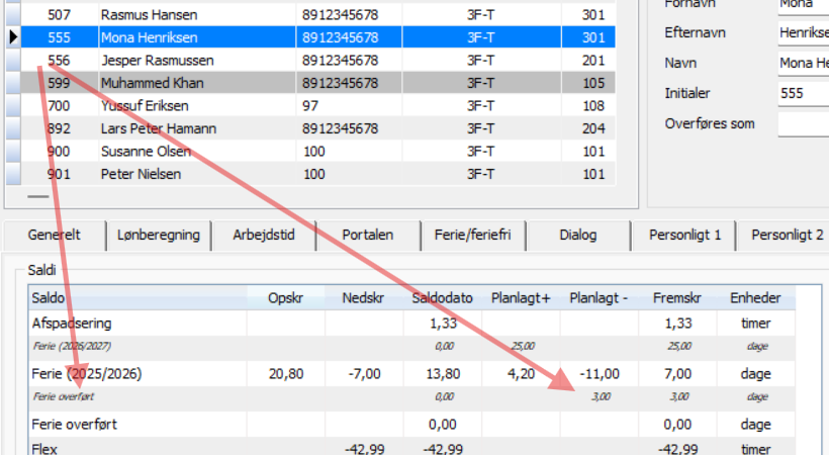829x455 pixels.
Task: Click value 97 in Yussuf Eriksen row
Action: click(310, 106)
